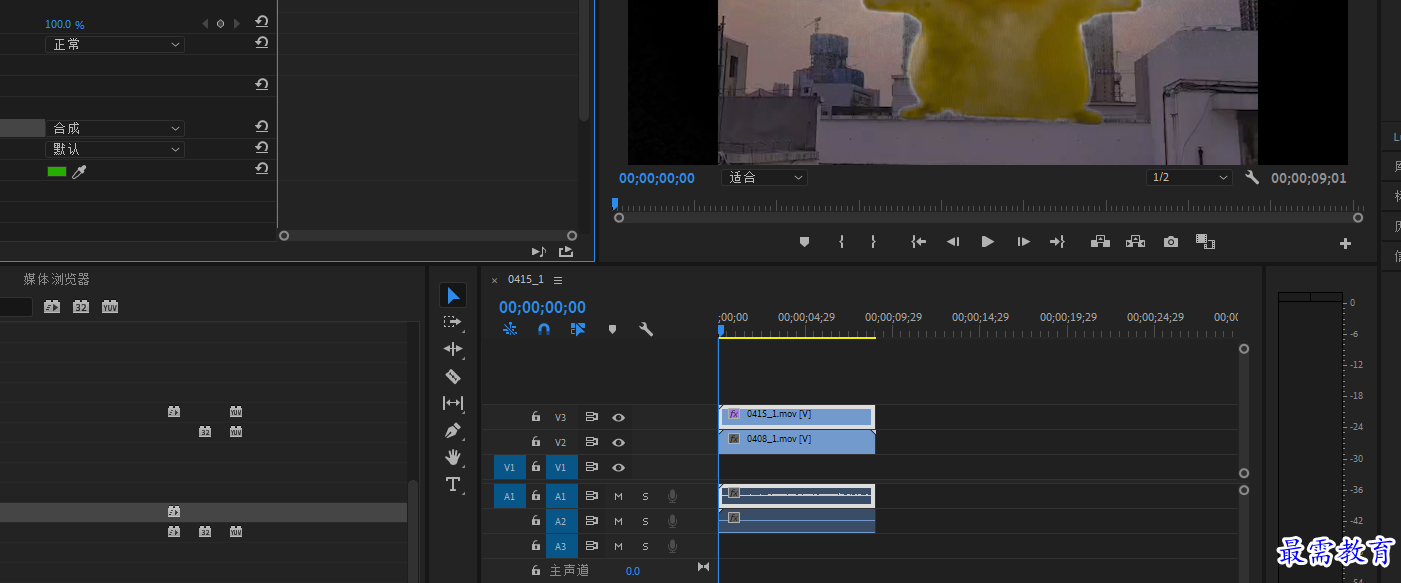
Task: Switch to 媒体浏览器 tab
Action: 57,279
